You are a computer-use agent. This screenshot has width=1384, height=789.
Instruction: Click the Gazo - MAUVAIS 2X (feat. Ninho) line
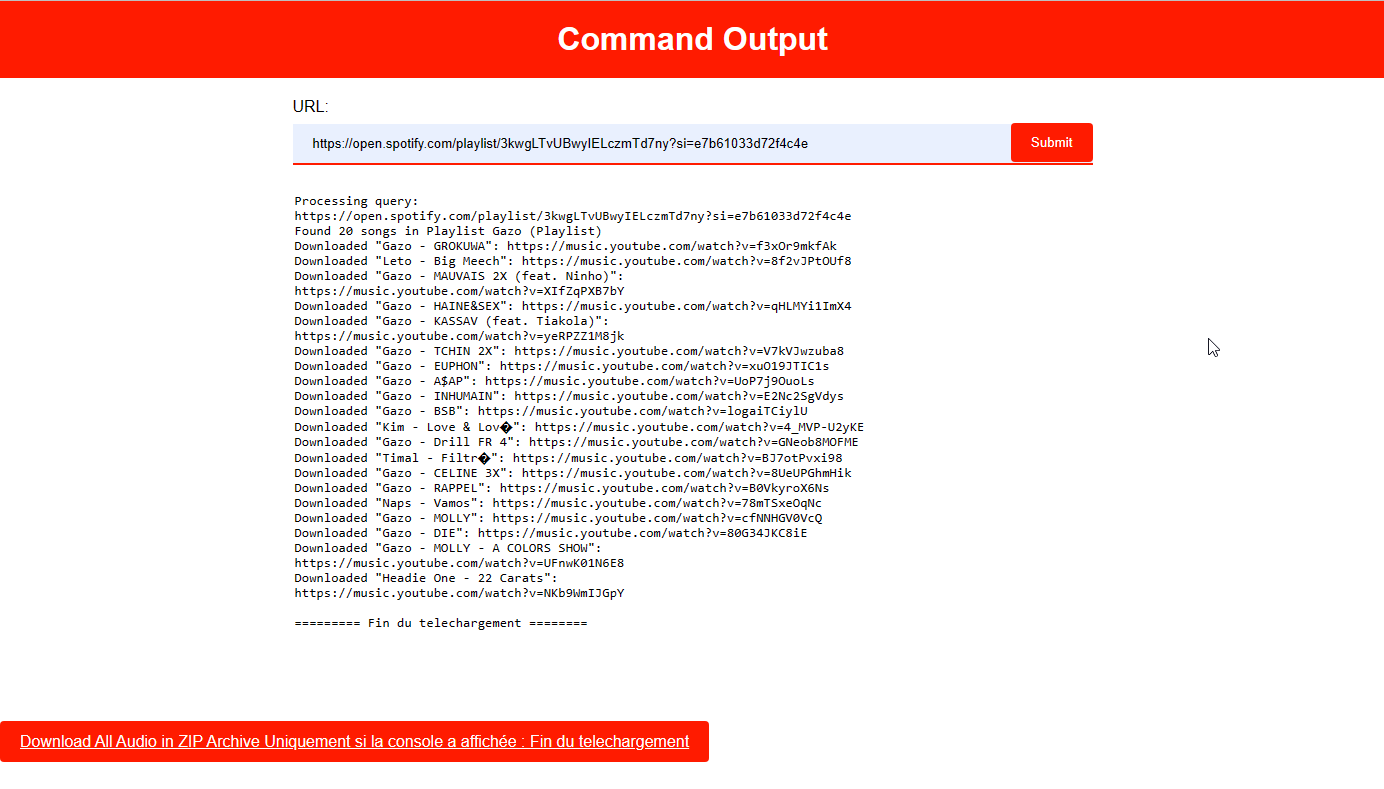459,276
